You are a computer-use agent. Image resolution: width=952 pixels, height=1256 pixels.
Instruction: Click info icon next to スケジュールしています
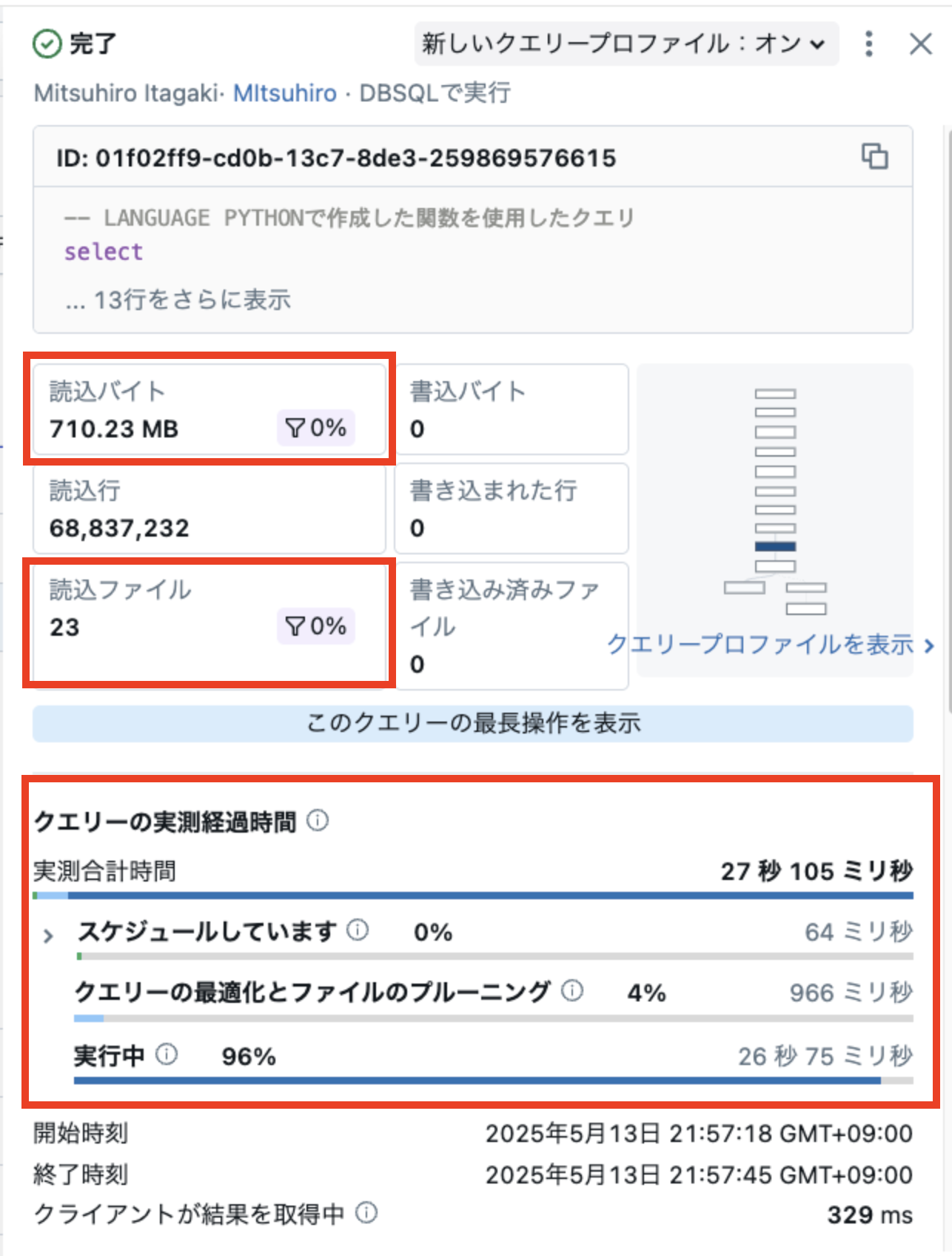click(x=358, y=930)
